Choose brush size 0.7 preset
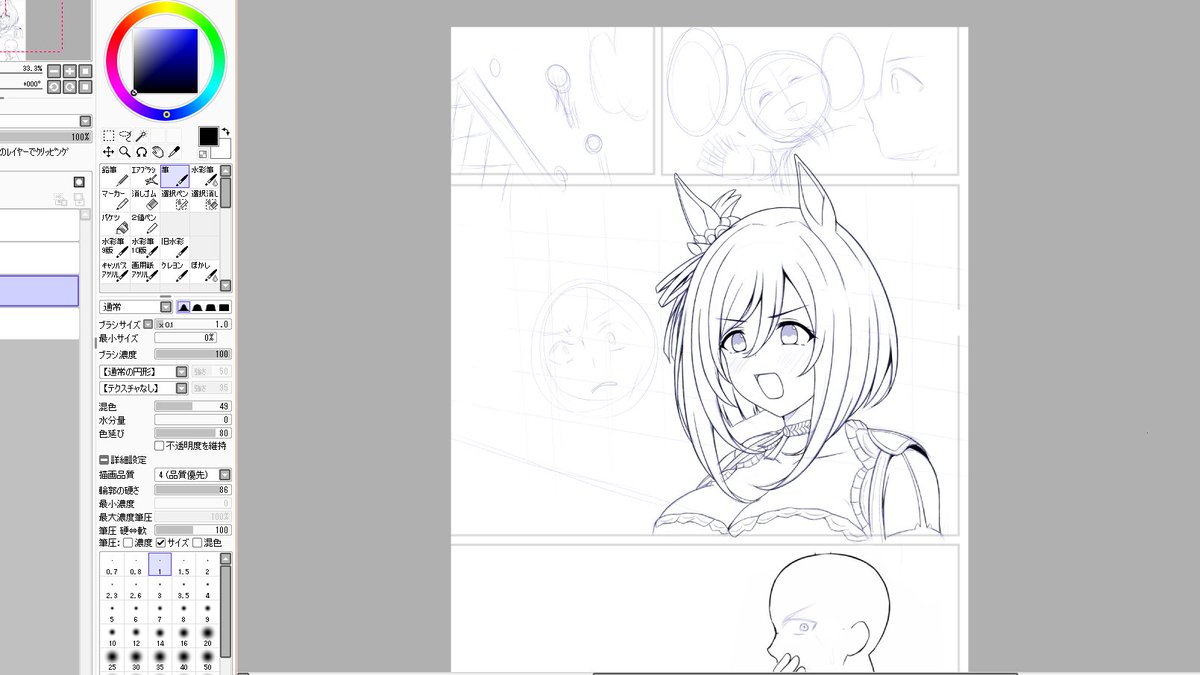Viewport: 1200px width, 675px height. (x=112, y=565)
